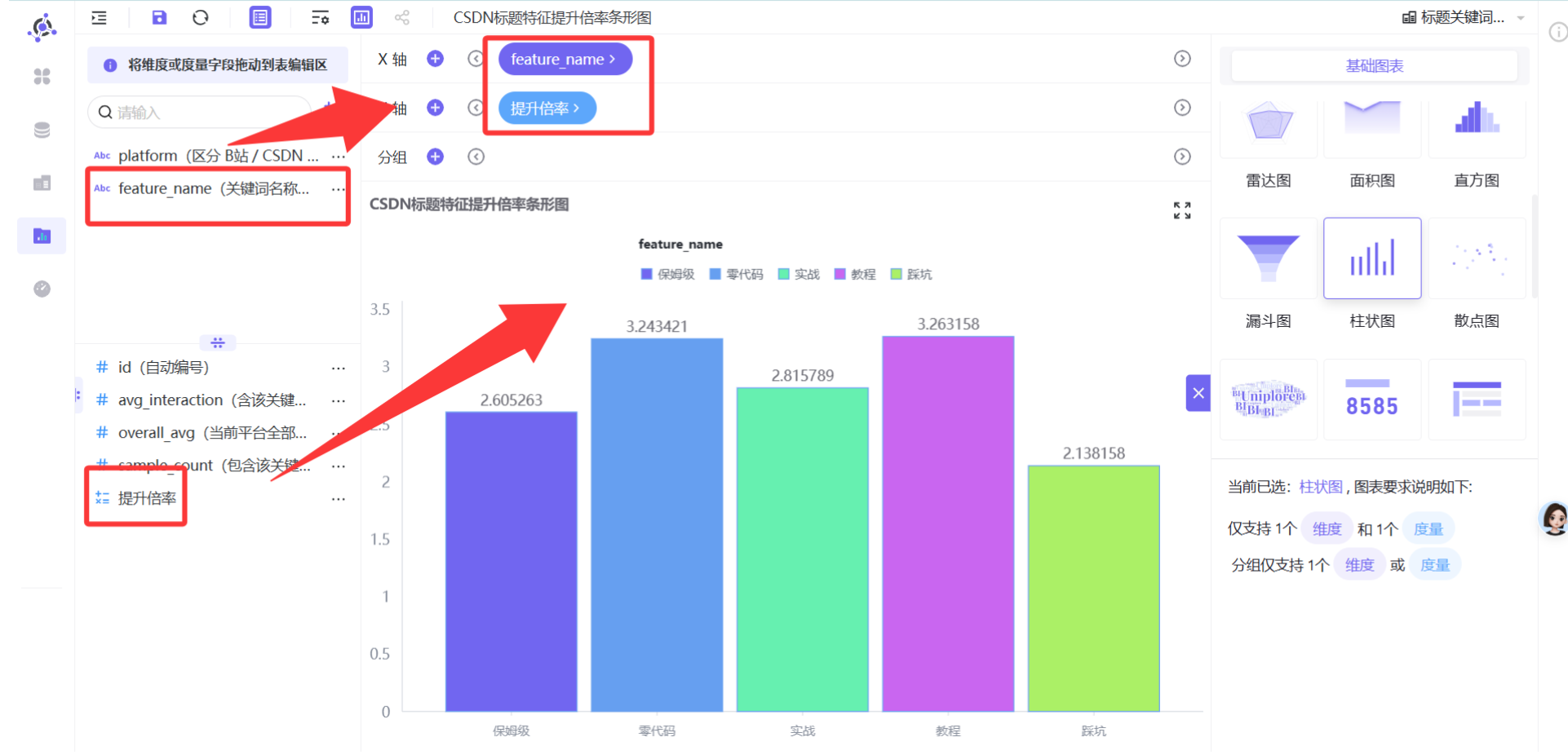Click the field search input box
1568x755 pixels.
coord(199,113)
